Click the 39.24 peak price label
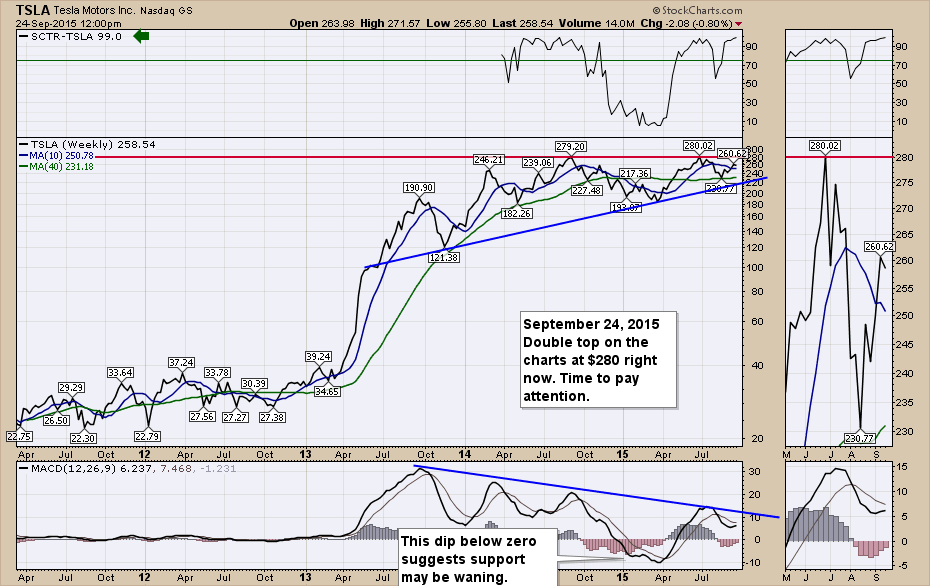The image size is (930, 586). pyautogui.click(x=319, y=356)
